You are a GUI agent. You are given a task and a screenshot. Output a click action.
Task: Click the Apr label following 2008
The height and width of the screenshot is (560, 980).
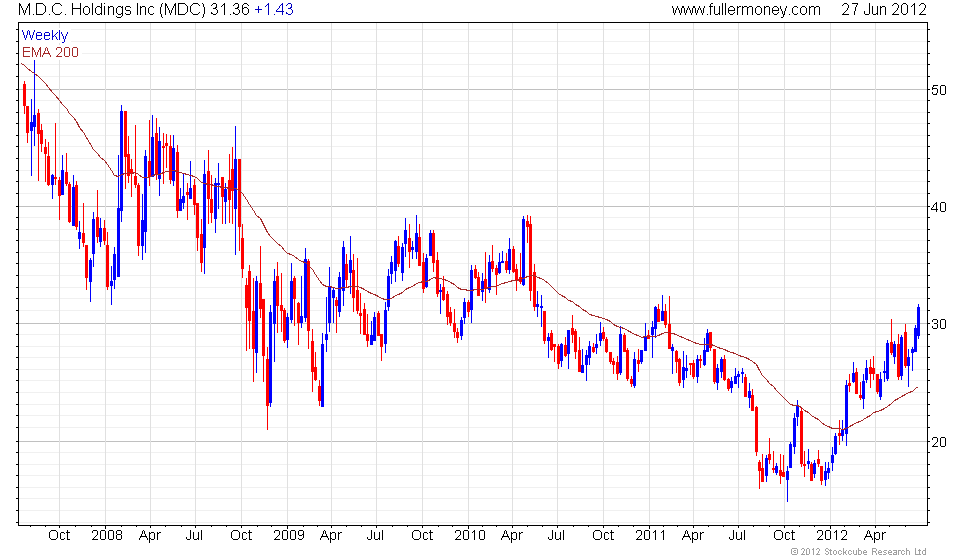click(150, 536)
